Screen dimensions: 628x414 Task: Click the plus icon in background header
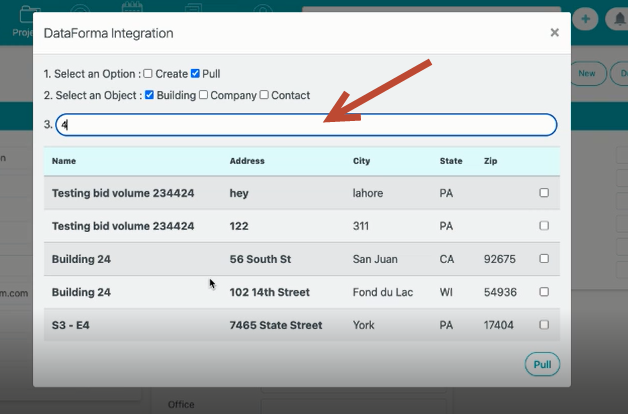[586, 19]
